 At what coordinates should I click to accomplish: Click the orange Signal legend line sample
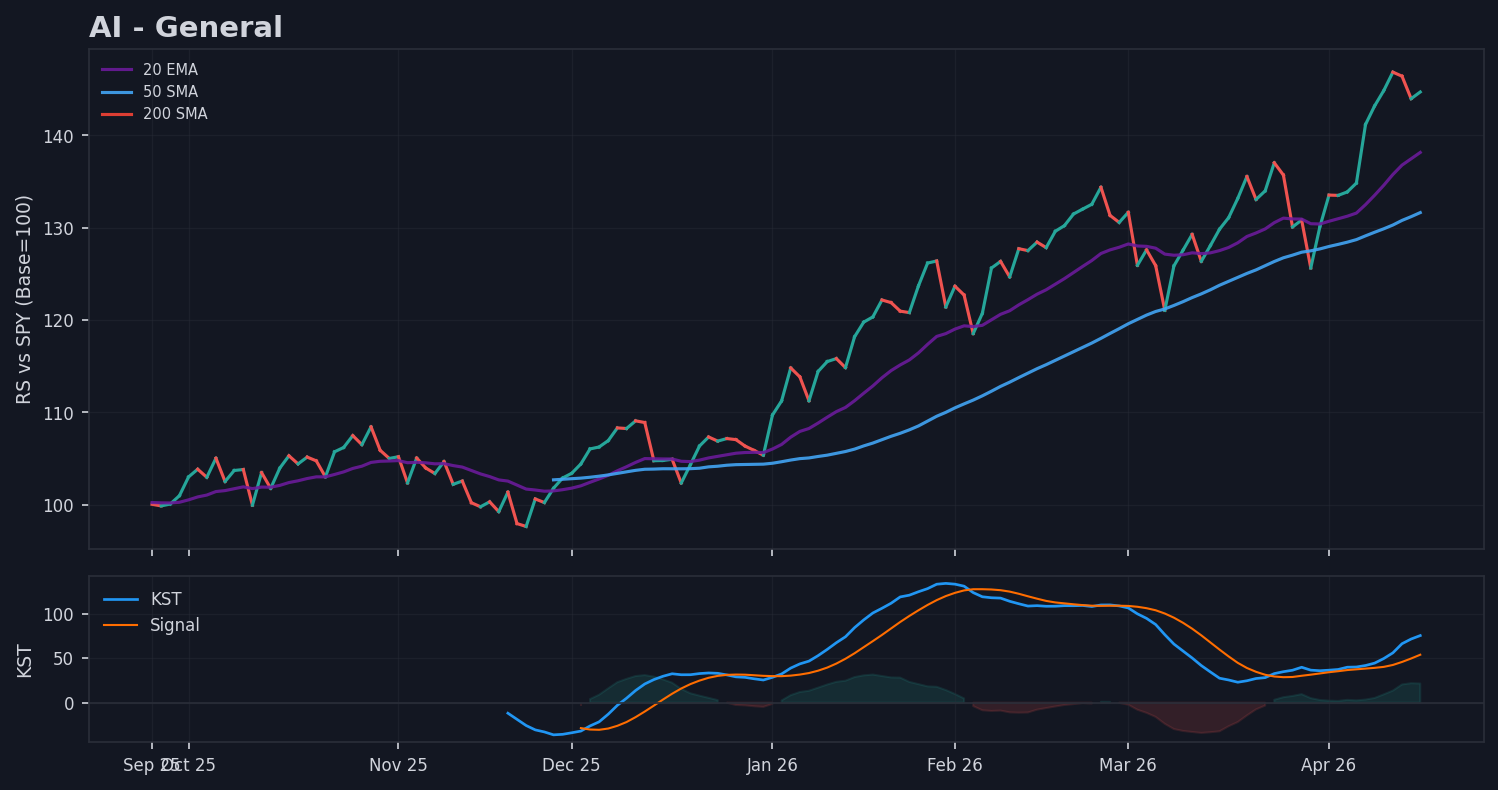[x=121, y=625]
